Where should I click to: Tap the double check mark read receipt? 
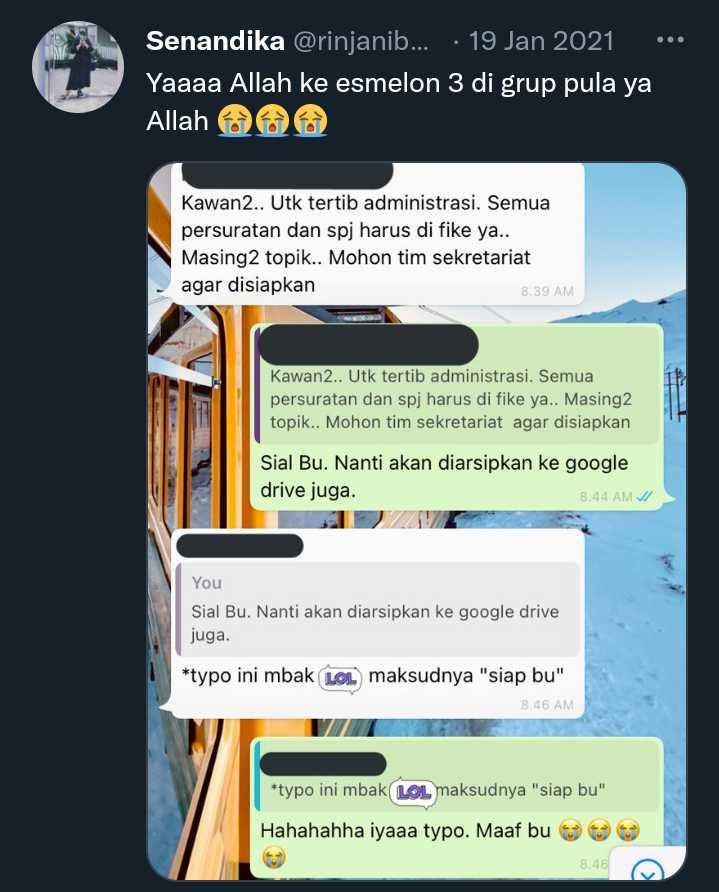pyautogui.click(x=644, y=497)
